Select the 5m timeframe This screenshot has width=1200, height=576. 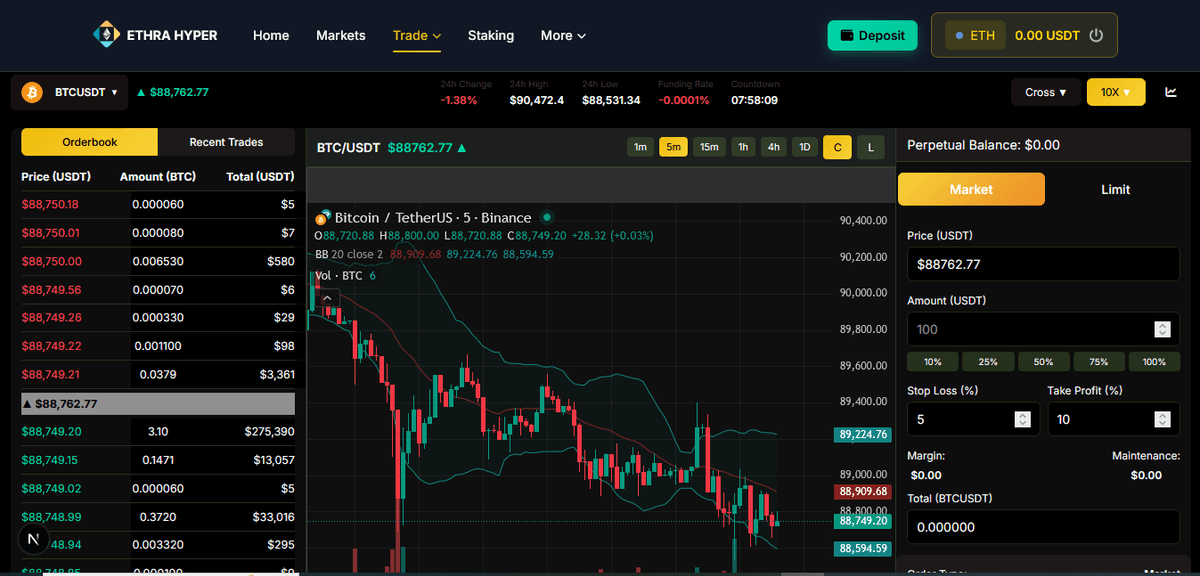pos(673,146)
